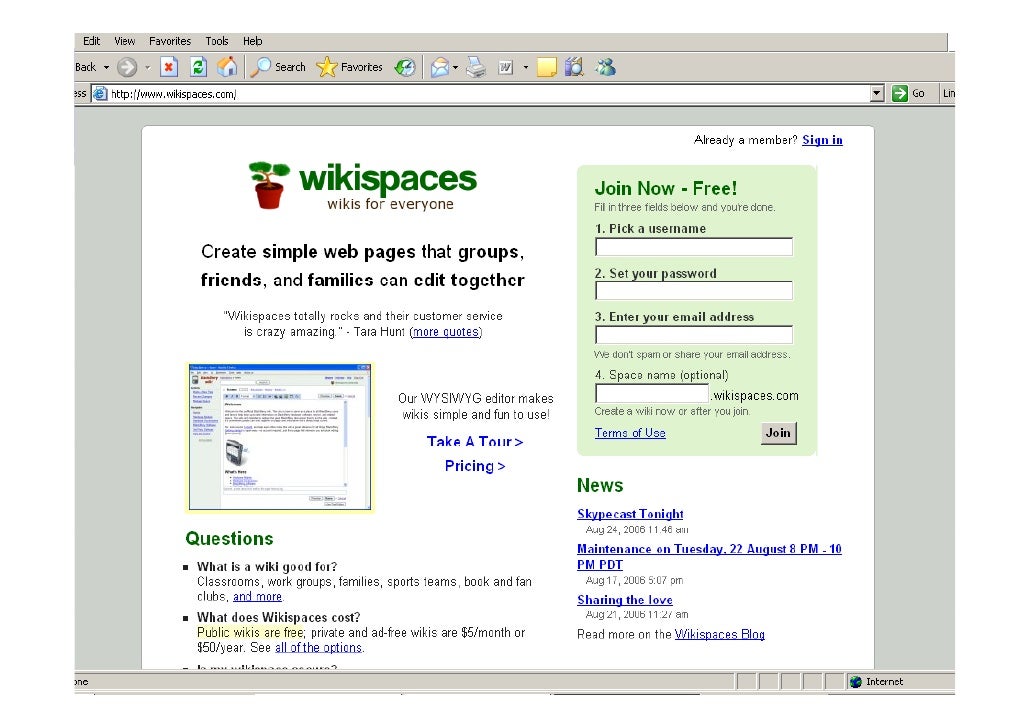
Task: Open the Favorites menu
Action: [x=170, y=41]
